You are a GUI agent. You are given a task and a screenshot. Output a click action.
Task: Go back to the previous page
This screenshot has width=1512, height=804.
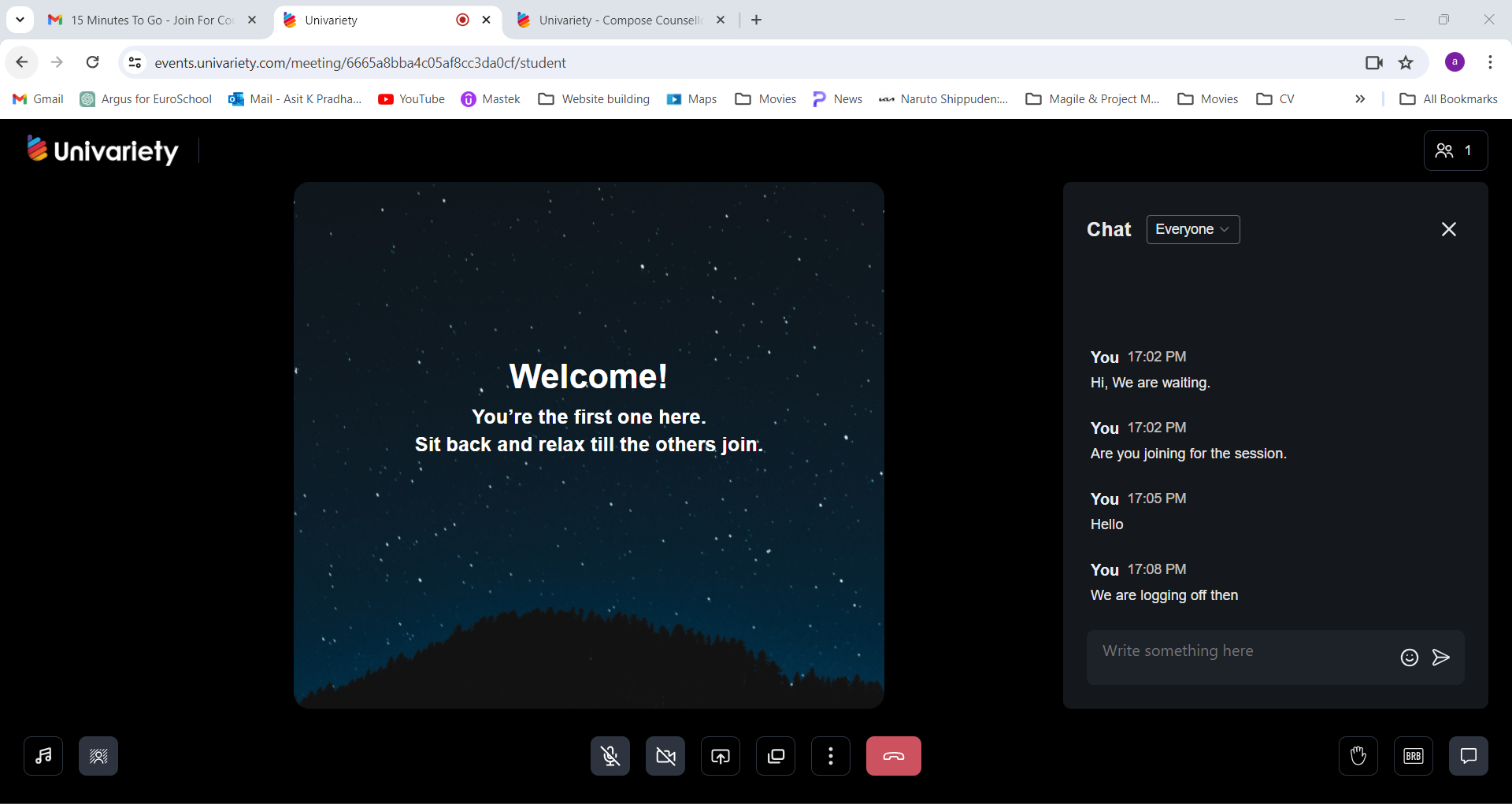22,62
